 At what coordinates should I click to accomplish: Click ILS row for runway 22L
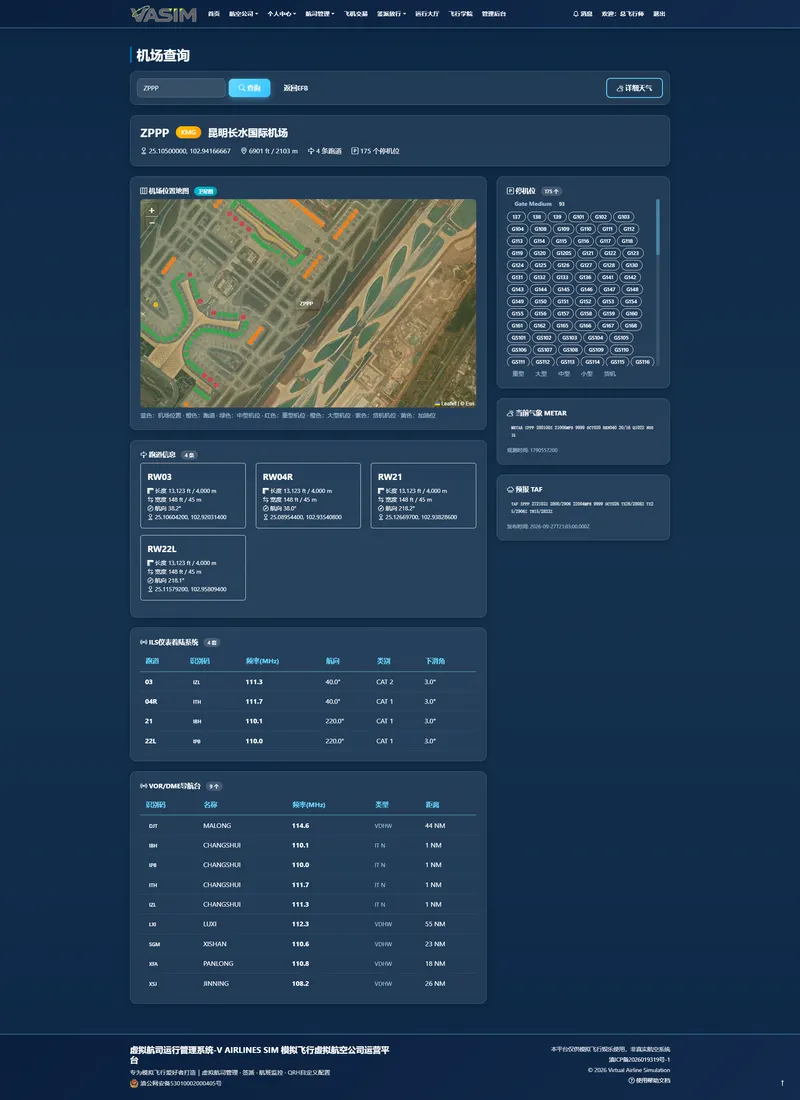(308, 741)
